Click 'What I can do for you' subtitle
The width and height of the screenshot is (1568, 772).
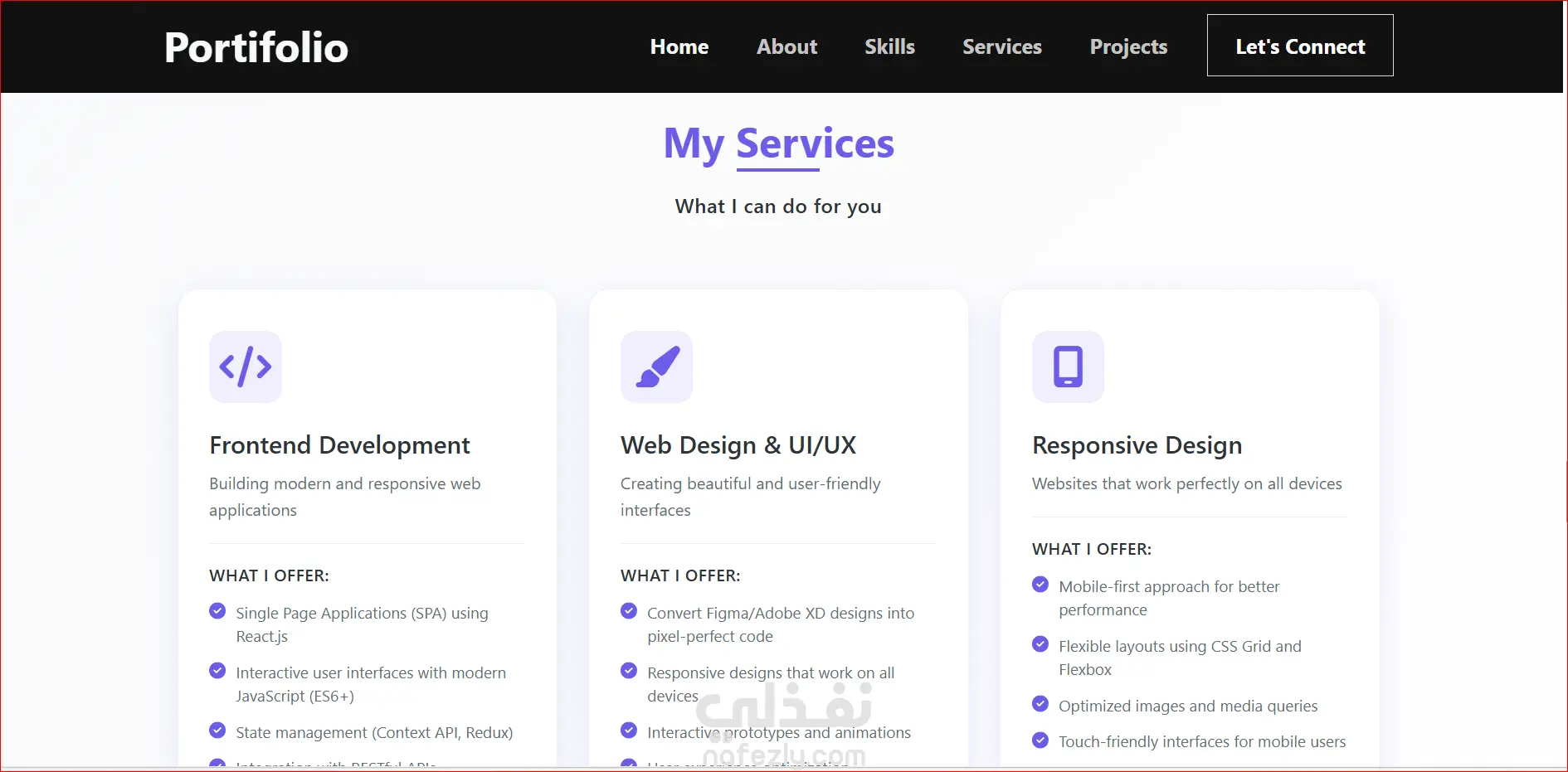[778, 206]
